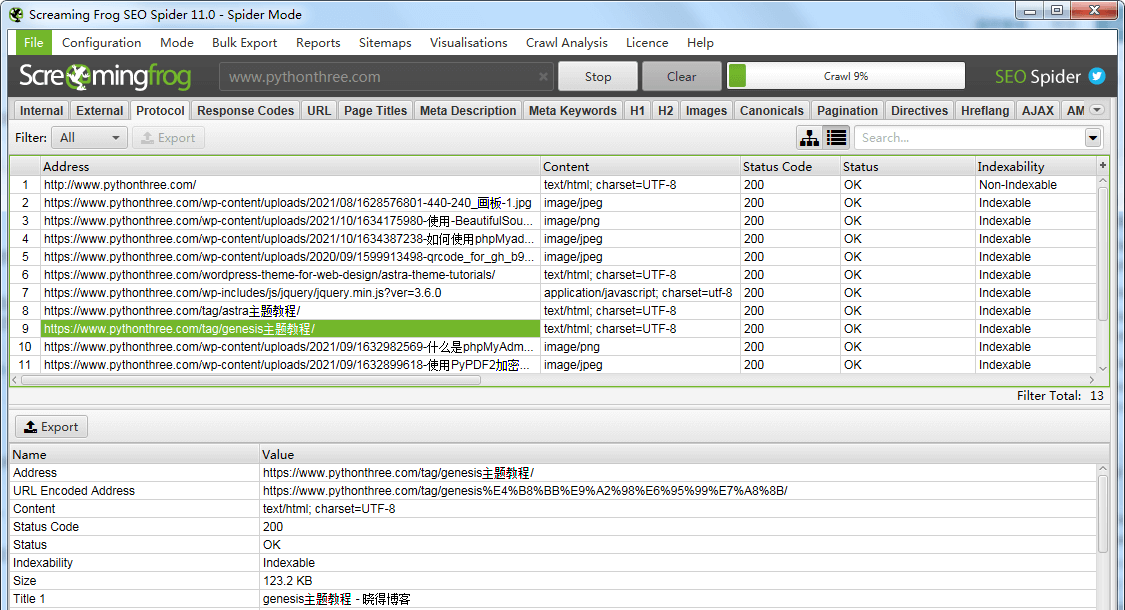The image size is (1125, 610).
Task: Click the Crawl 9% progress bar
Action: pos(846,76)
